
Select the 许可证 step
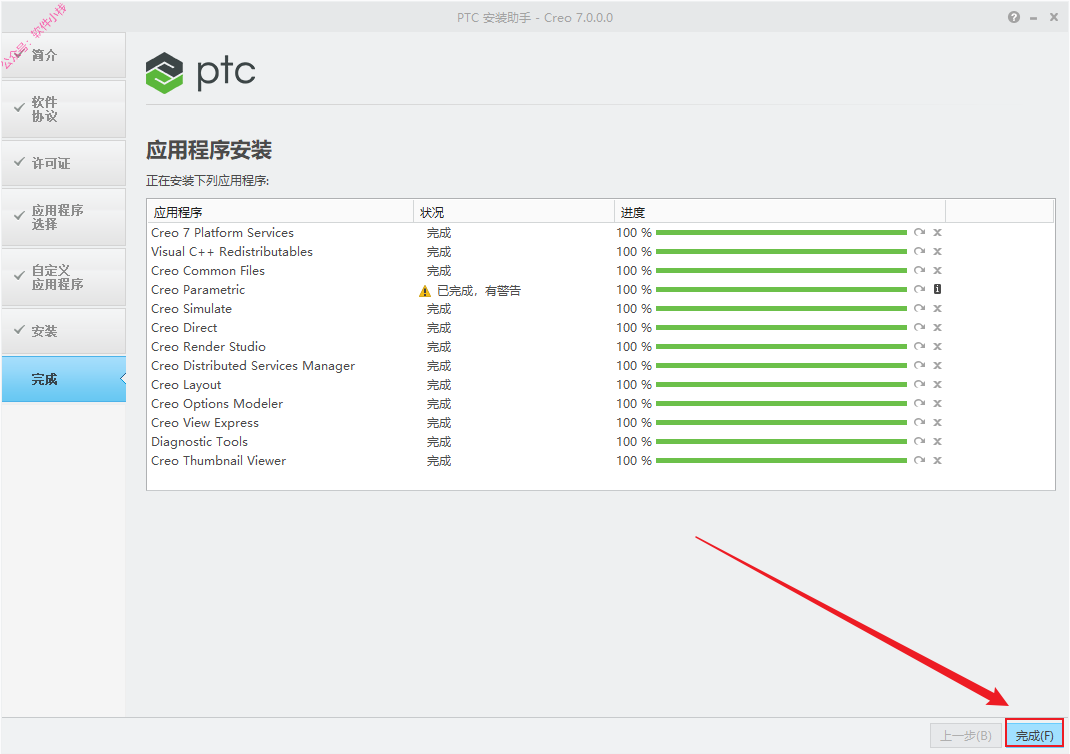tap(63, 163)
